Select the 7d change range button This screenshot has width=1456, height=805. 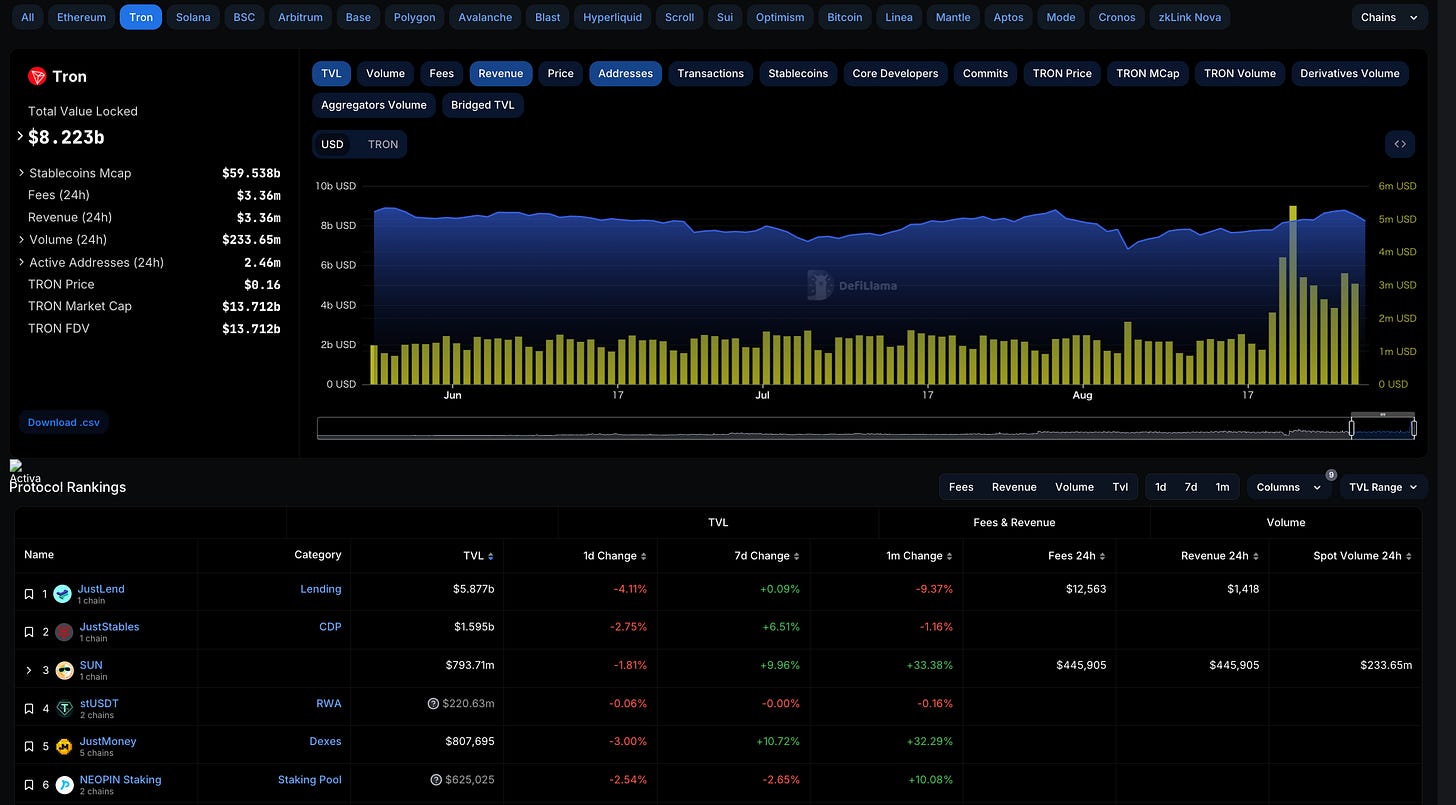1191,487
